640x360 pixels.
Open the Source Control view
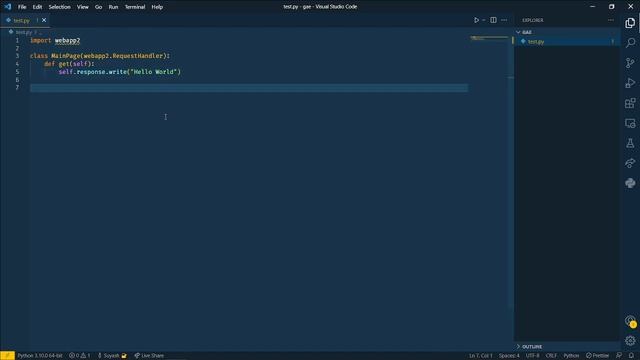point(630,63)
